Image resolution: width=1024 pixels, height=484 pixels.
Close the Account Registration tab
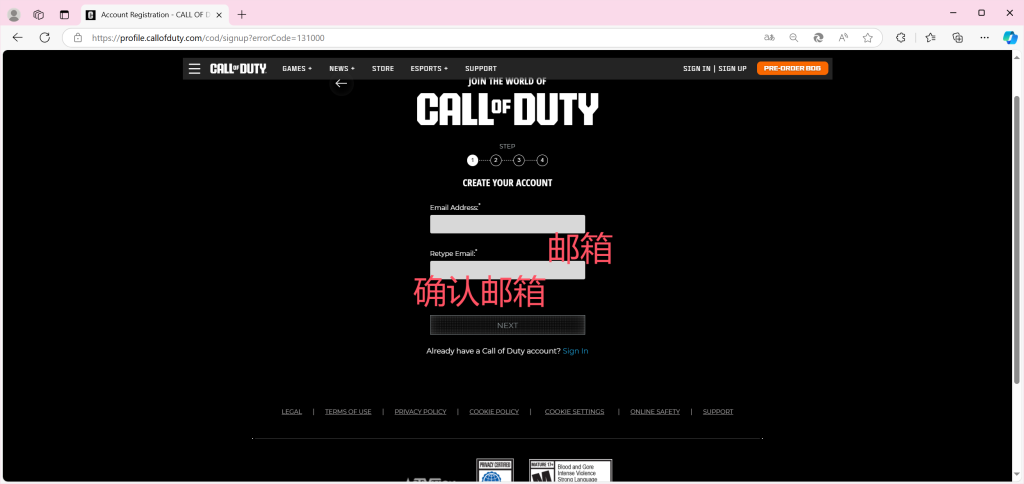(x=218, y=14)
